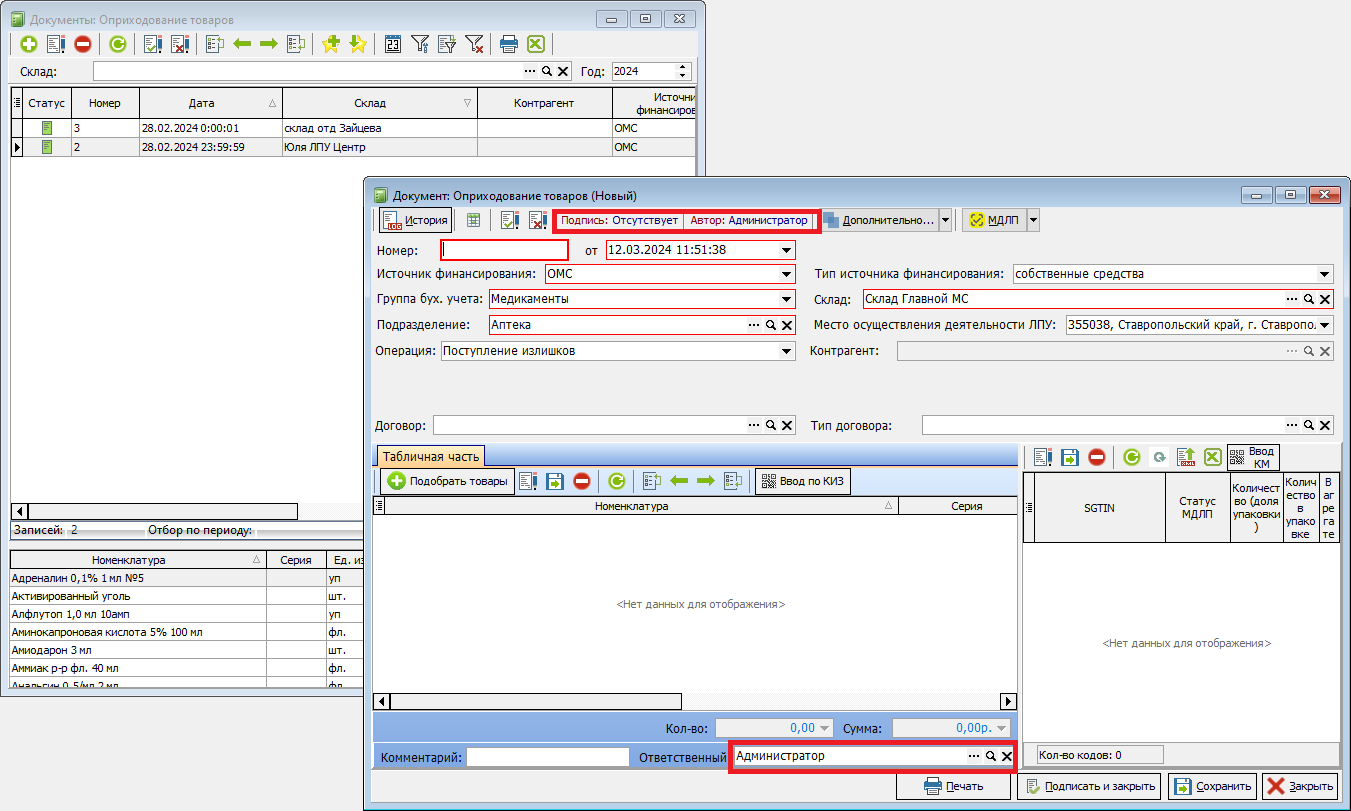Click the Сохранить button

click(1211, 786)
